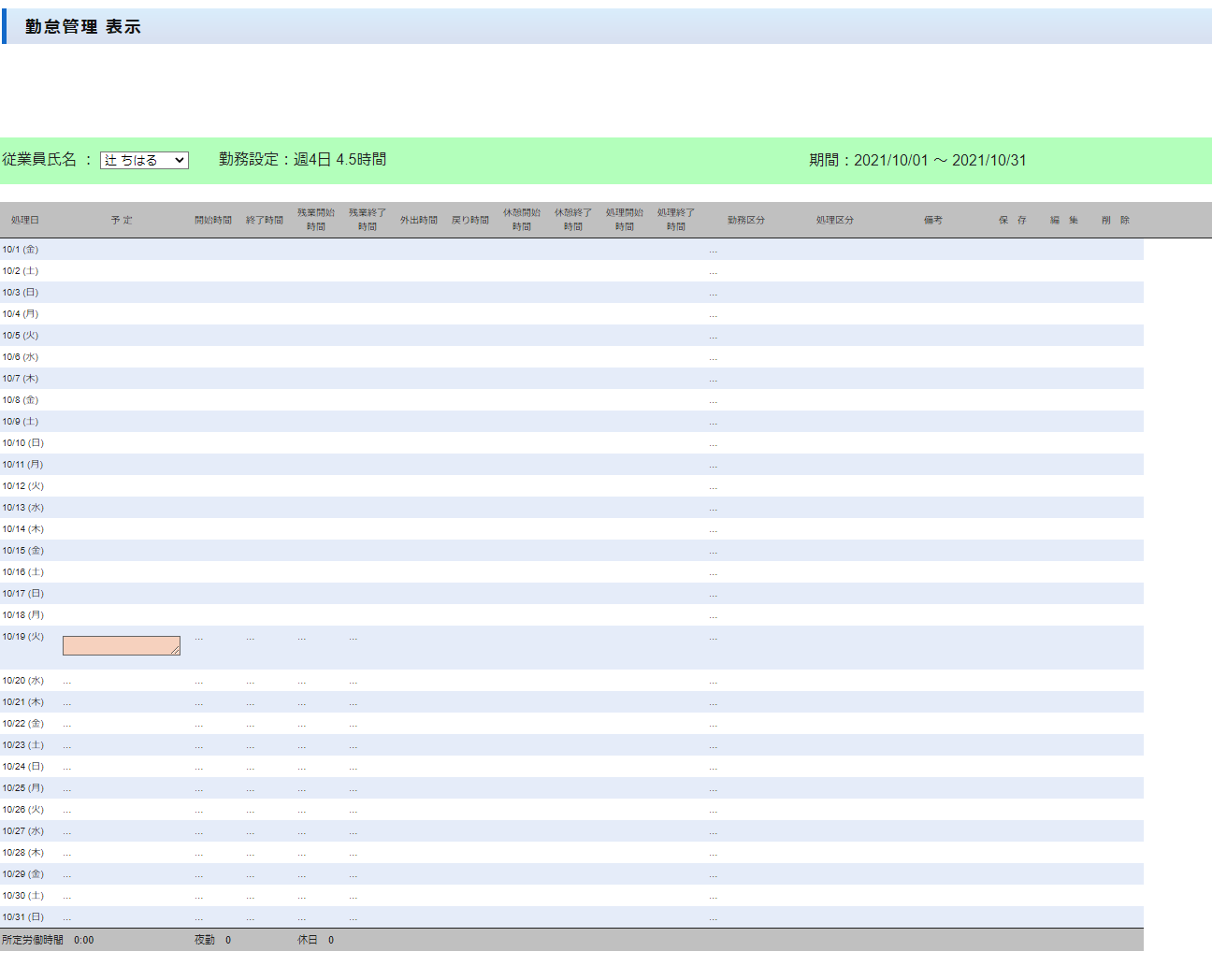The width and height of the screenshot is (1212, 980).
Task: Click the 勤怠管理 表示 page title
Action: click(x=82, y=27)
